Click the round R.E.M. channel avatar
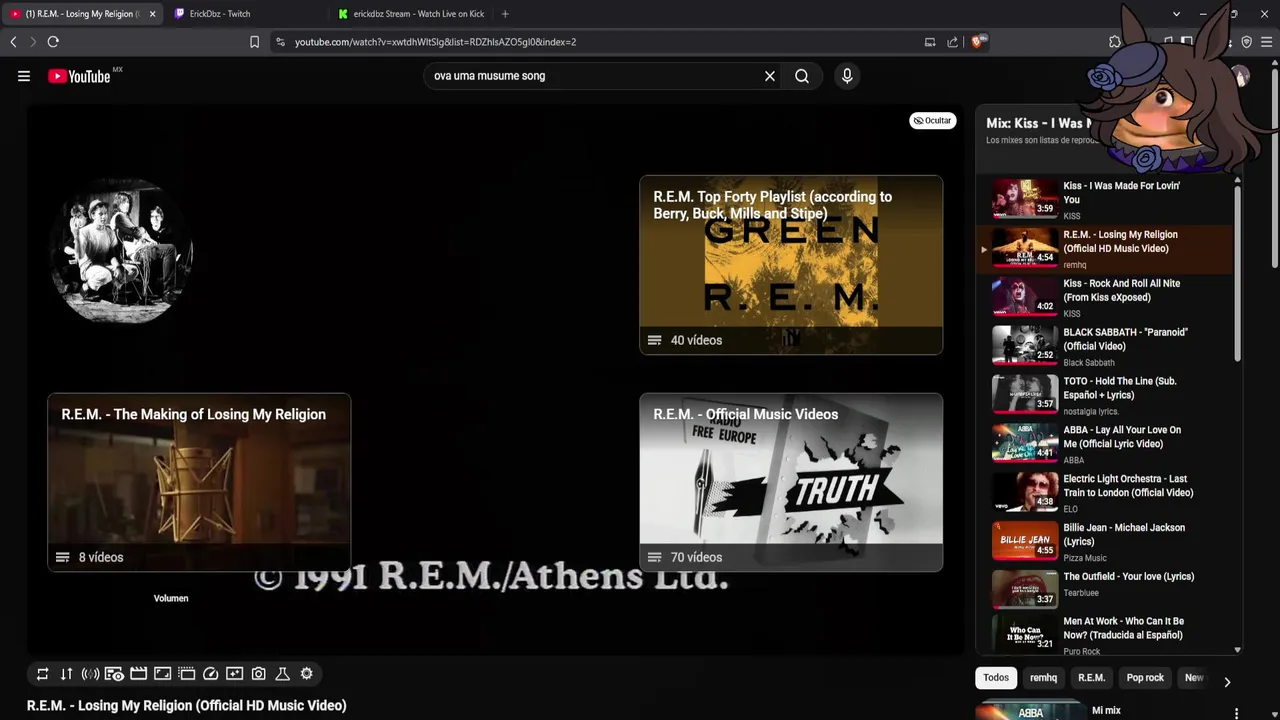The width and height of the screenshot is (1280, 720). click(x=120, y=250)
